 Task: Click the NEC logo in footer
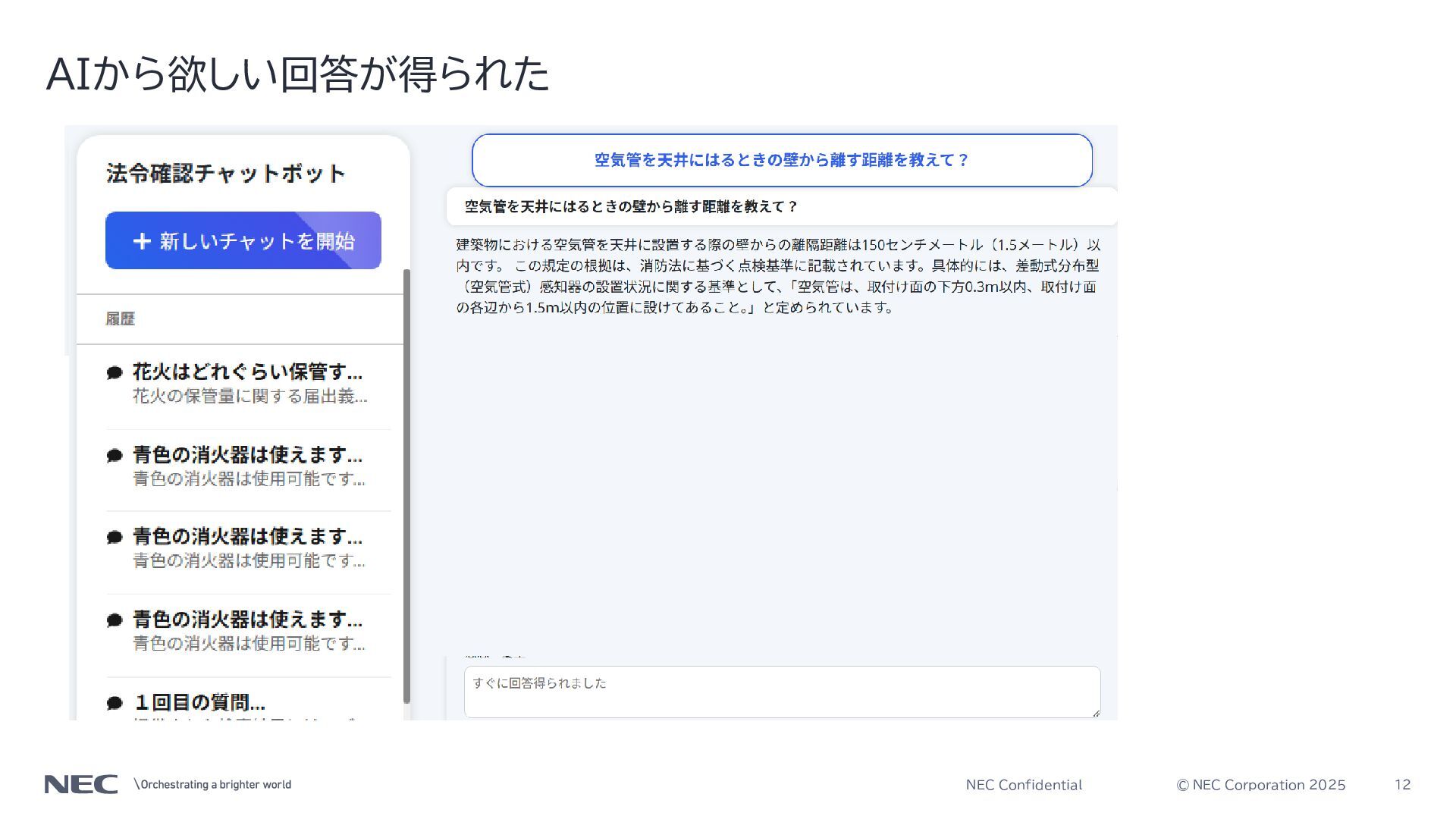pos(81,784)
